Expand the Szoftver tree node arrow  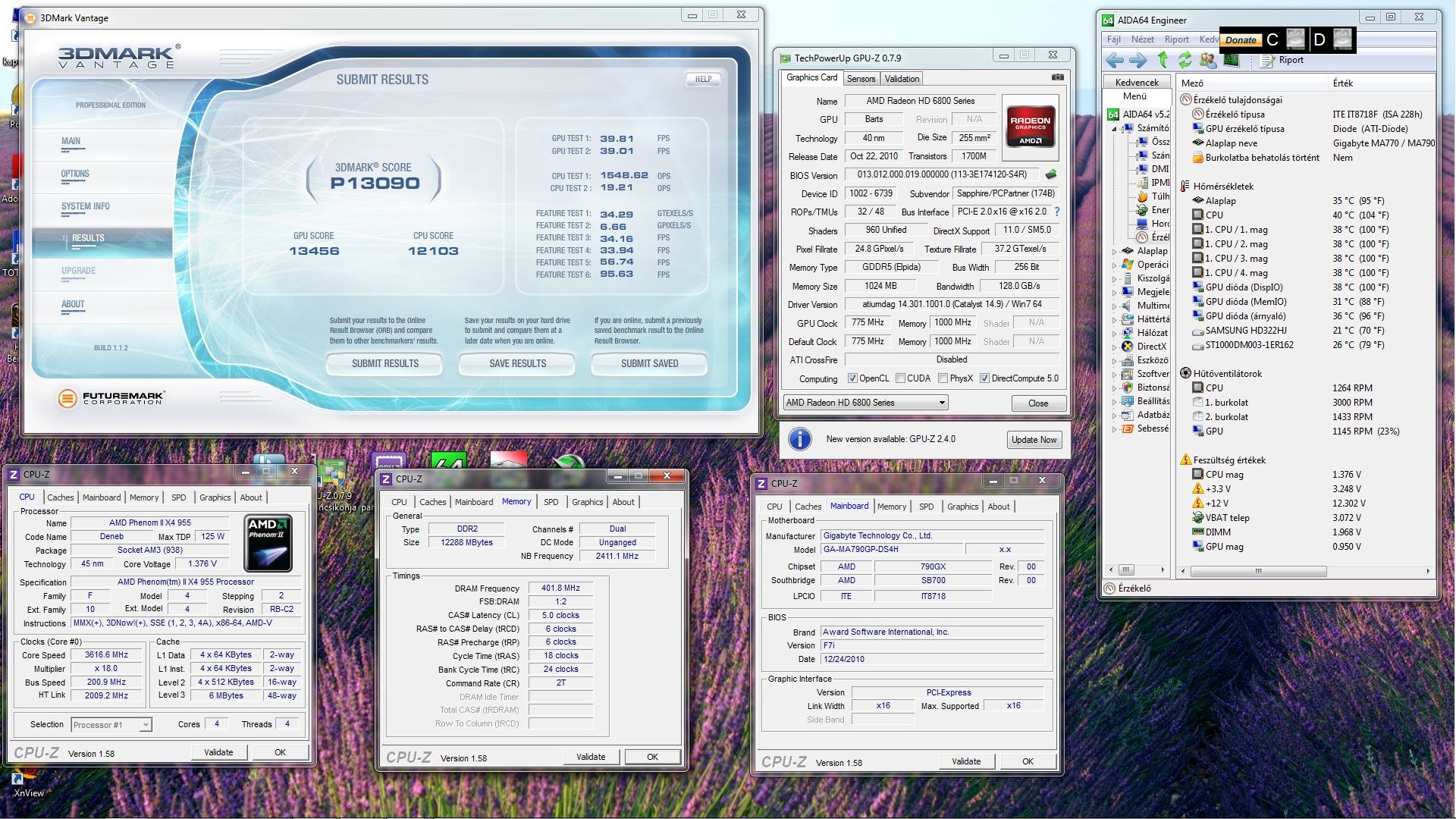click(1115, 375)
